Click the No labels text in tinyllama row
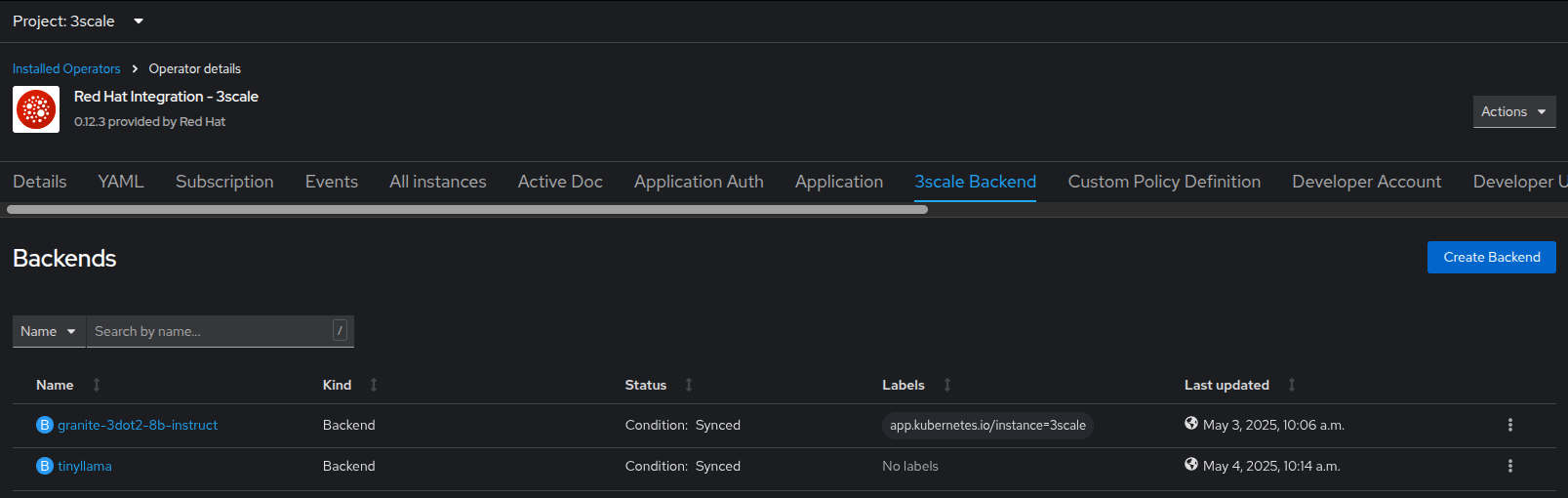The height and width of the screenshot is (498, 1568). point(910,466)
